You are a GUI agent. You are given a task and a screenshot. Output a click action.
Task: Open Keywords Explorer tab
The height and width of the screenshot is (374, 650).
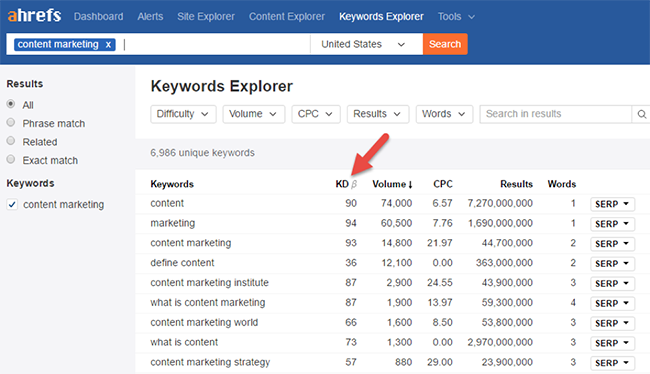tap(381, 17)
